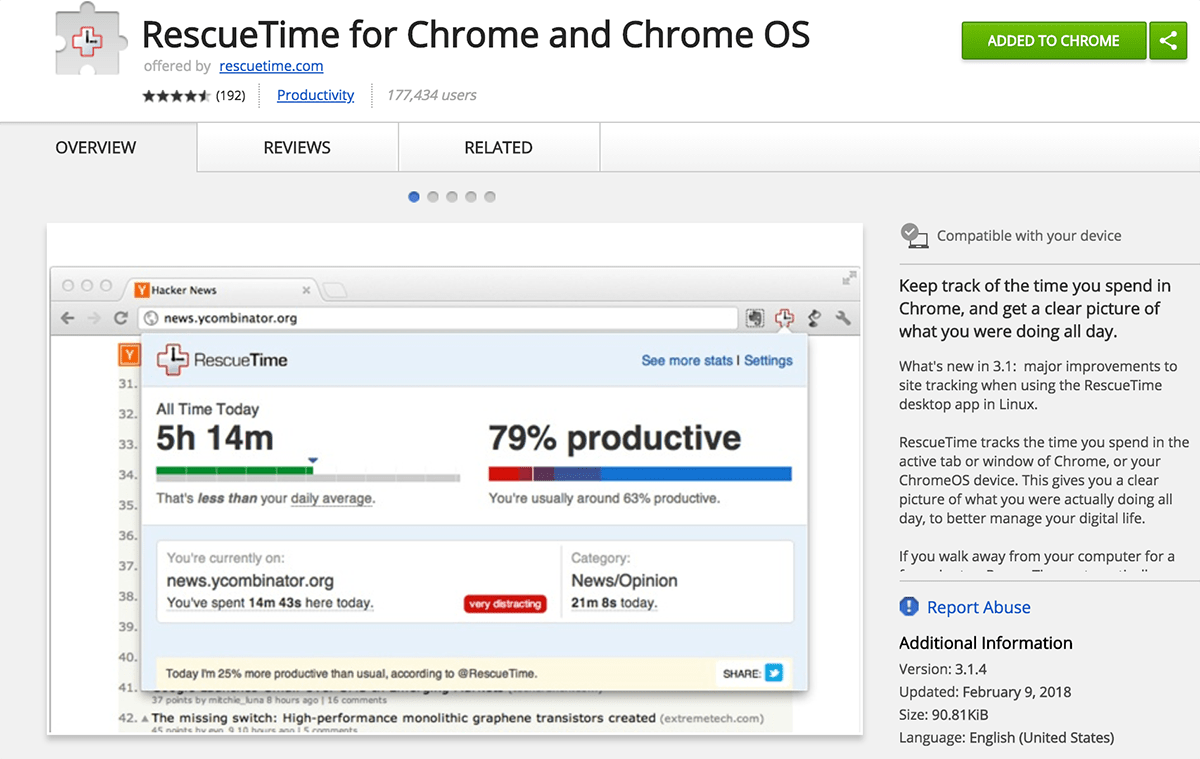1200x759 pixels.
Task: Click the browser back arrow in screenshot
Action: point(68,318)
